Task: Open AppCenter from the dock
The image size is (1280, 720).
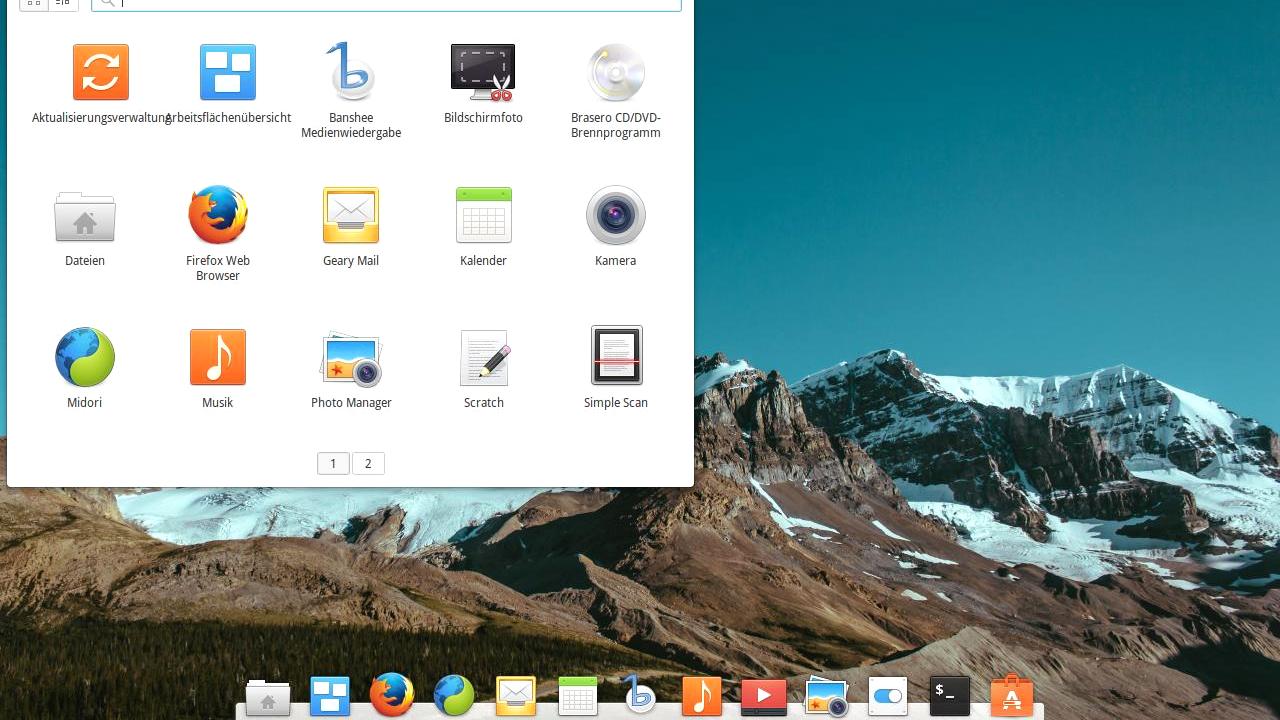Action: point(1011,694)
